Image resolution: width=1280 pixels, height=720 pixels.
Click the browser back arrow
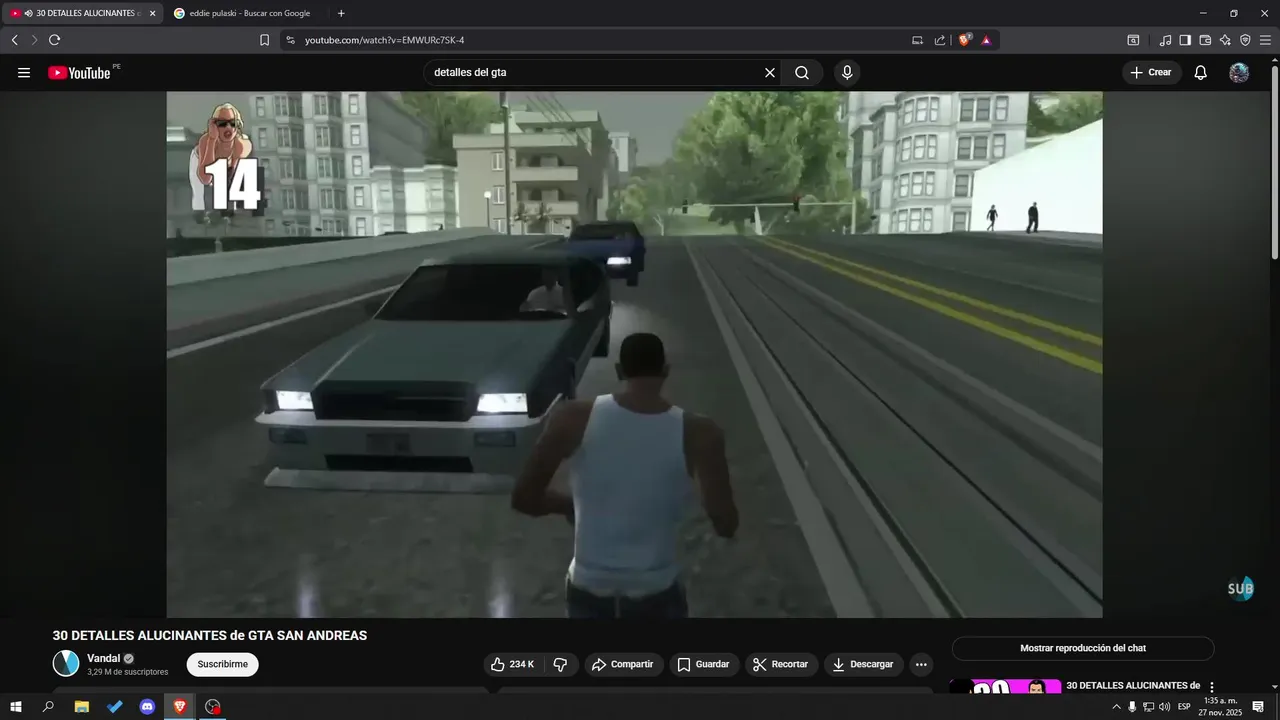pyautogui.click(x=14, y=40)
